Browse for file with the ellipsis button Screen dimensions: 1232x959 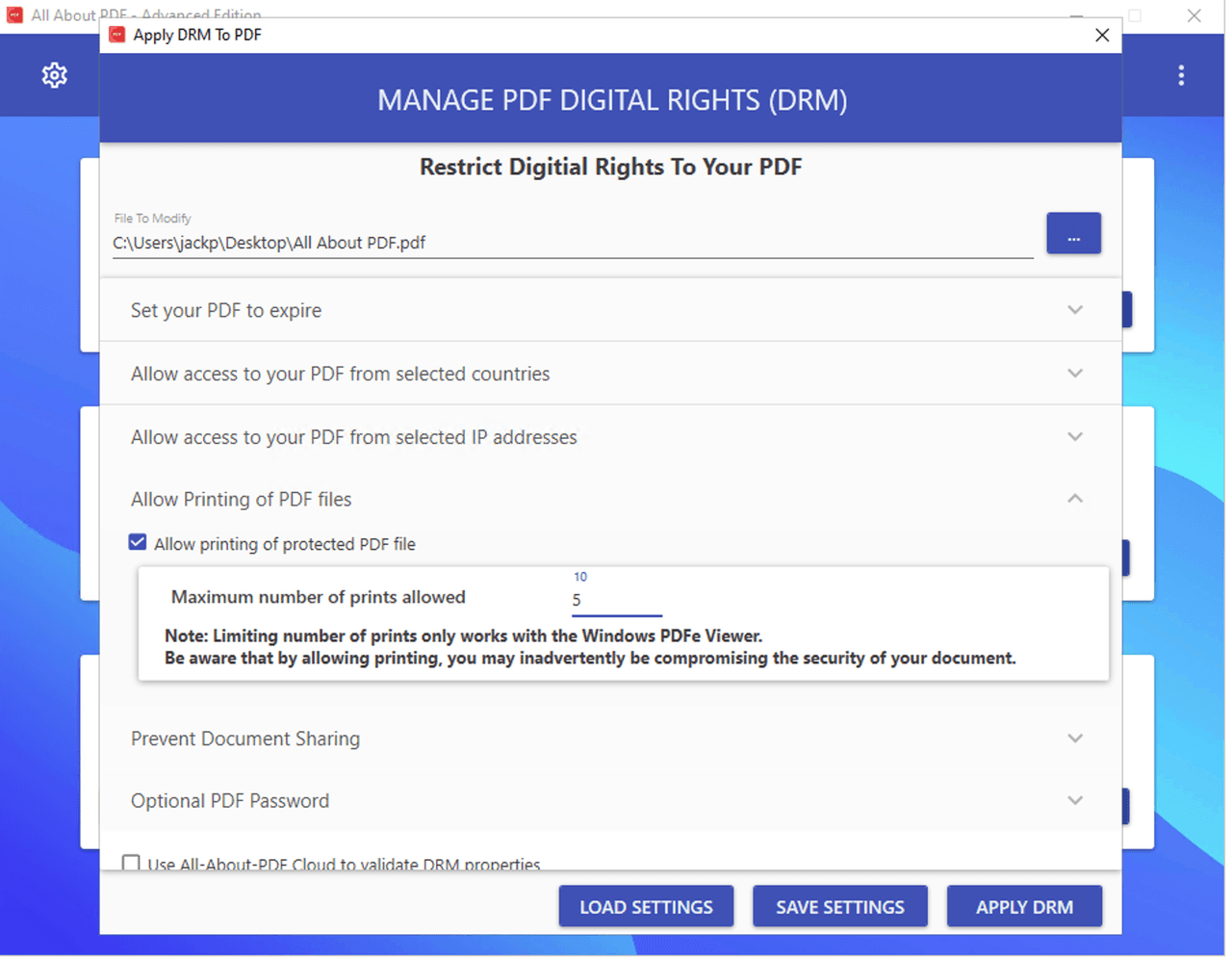[1073, 234]
